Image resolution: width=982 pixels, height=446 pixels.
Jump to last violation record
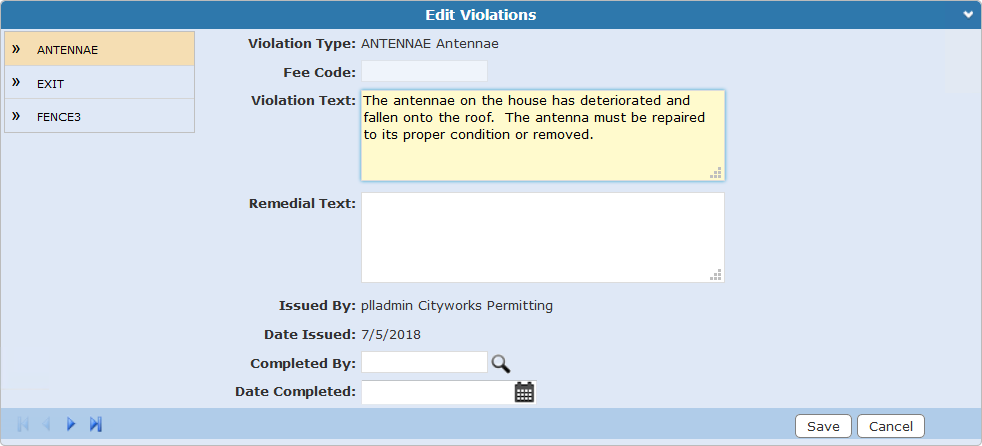96,424
